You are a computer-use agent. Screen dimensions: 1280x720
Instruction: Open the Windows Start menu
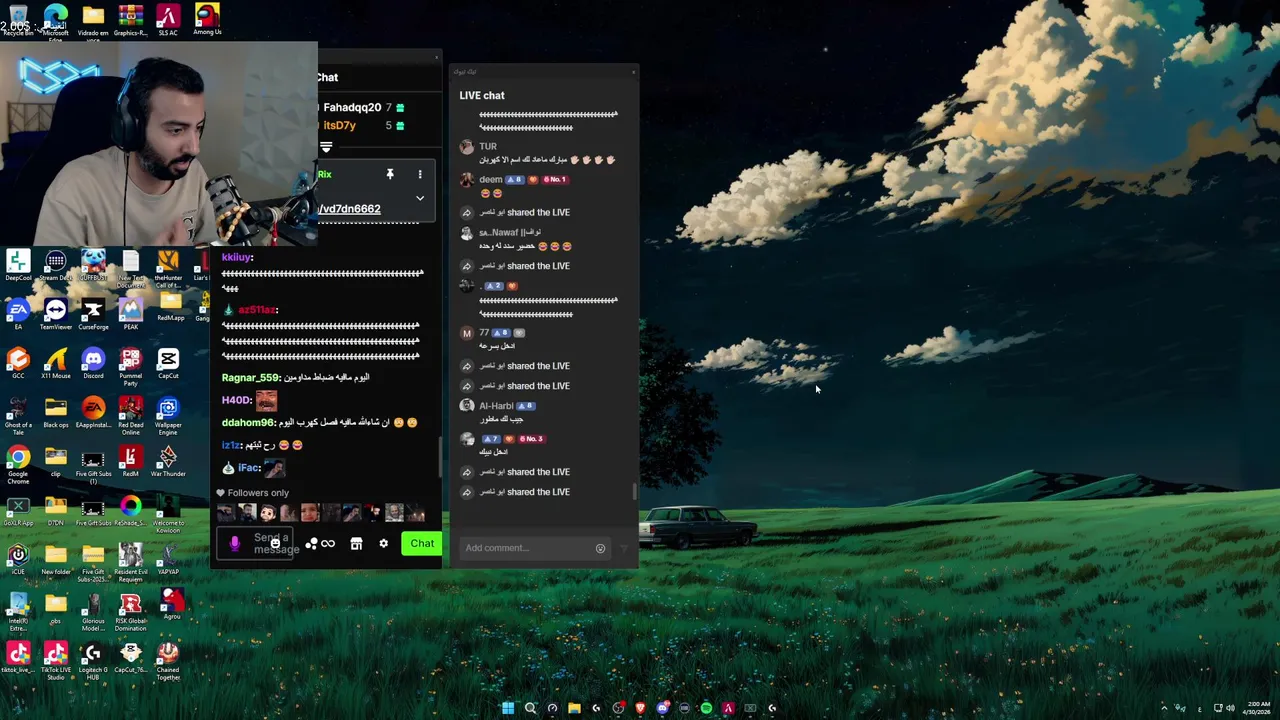(x=508, y=708)
